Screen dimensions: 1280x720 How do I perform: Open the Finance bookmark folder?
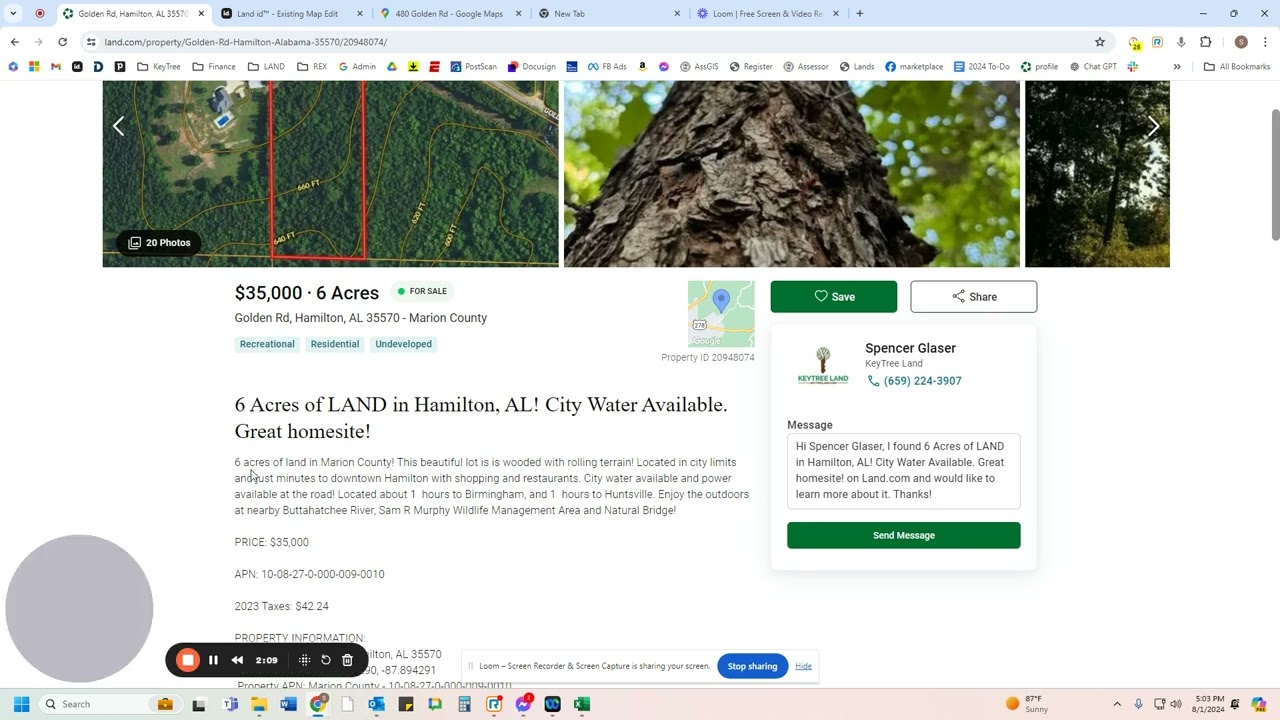coord(214,67)
